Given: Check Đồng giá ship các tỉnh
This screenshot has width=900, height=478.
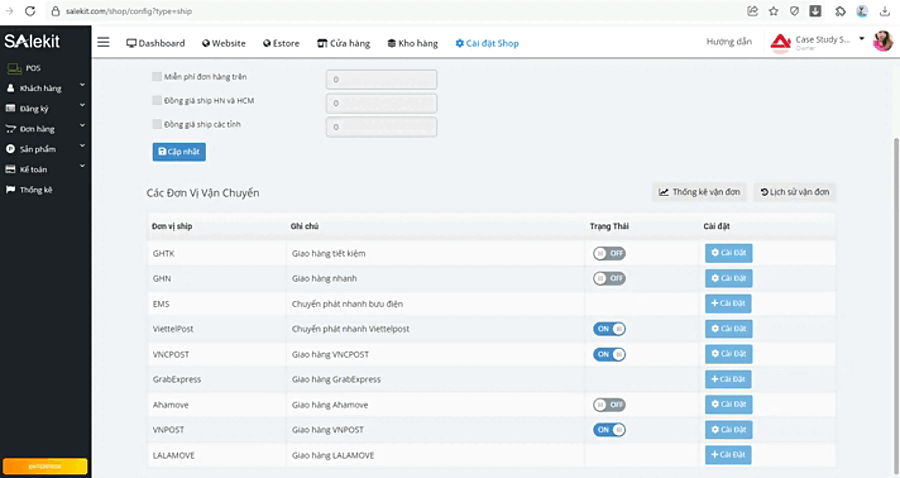Looking at the screenshot, I should [x=157, y=124].
